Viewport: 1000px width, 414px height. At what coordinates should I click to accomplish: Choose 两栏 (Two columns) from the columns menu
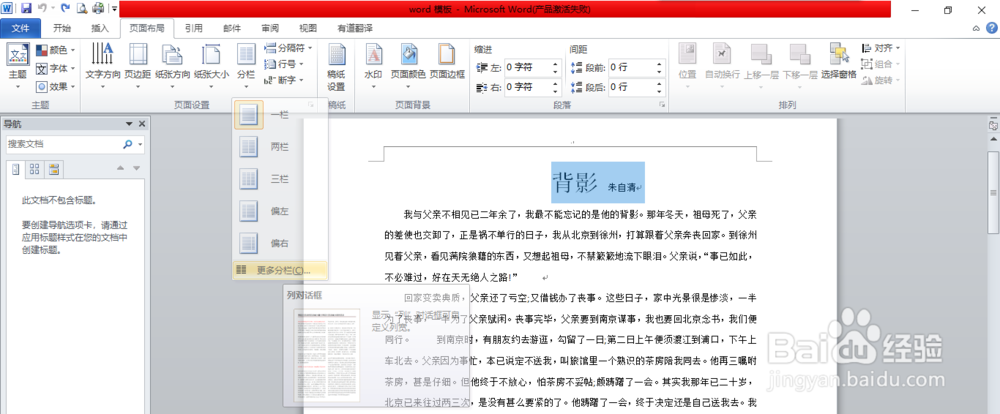pos(281,147)
